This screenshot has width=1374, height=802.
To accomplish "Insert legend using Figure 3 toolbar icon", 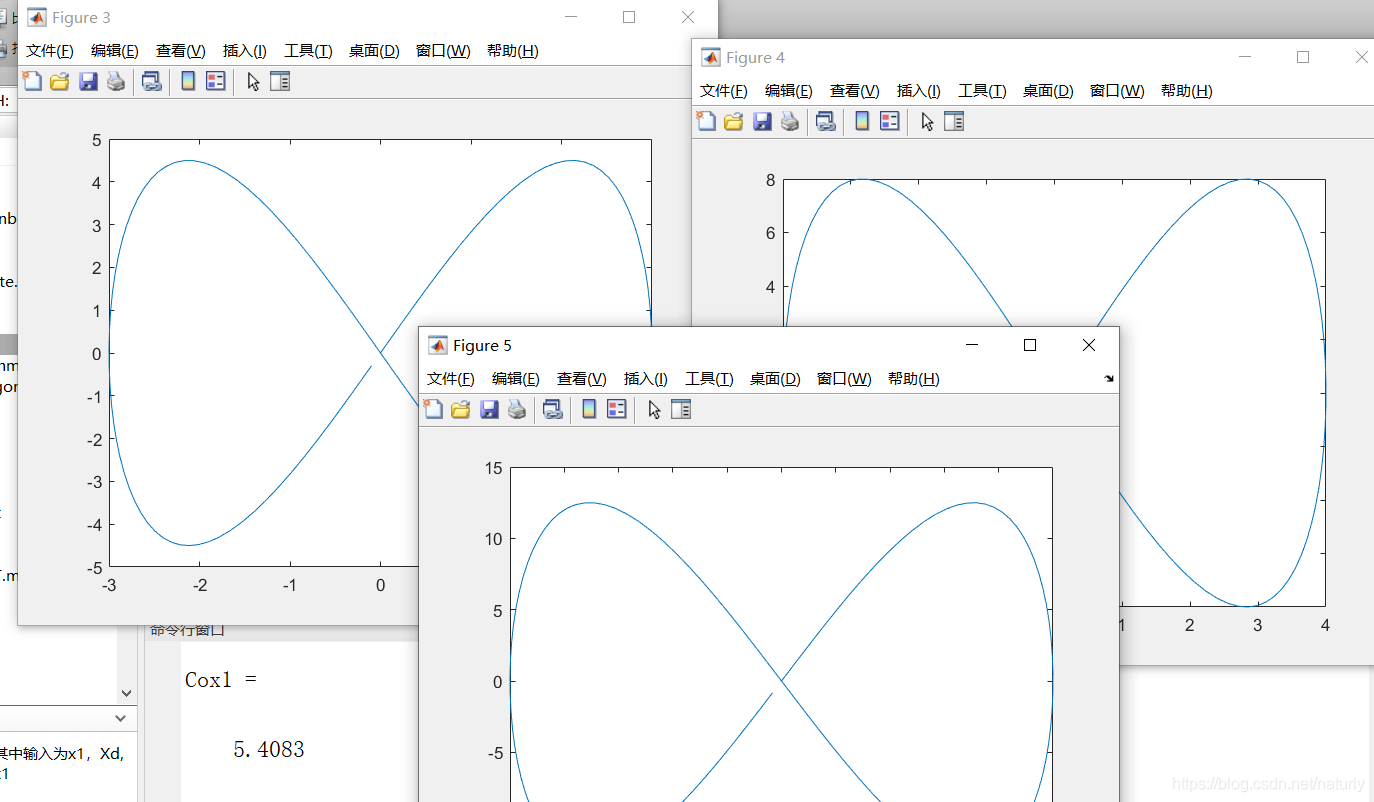I will click(216, 82).
